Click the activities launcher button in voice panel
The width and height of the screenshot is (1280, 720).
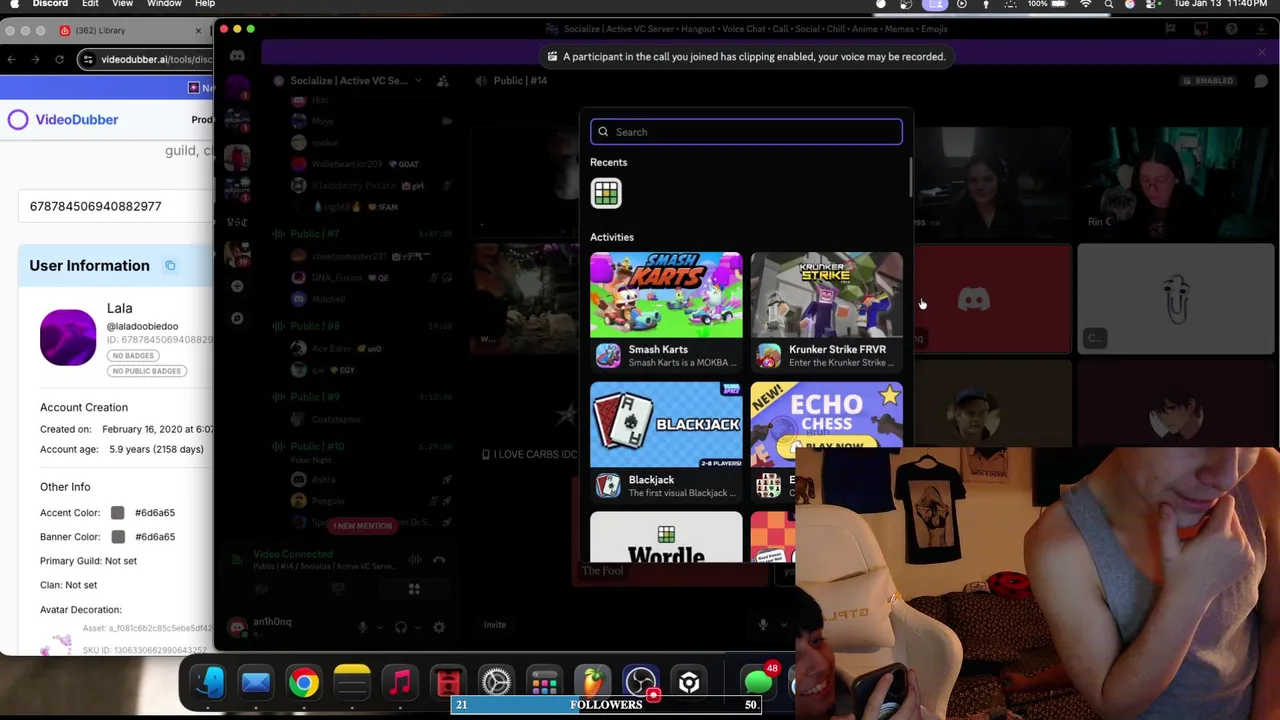(414, 589)
